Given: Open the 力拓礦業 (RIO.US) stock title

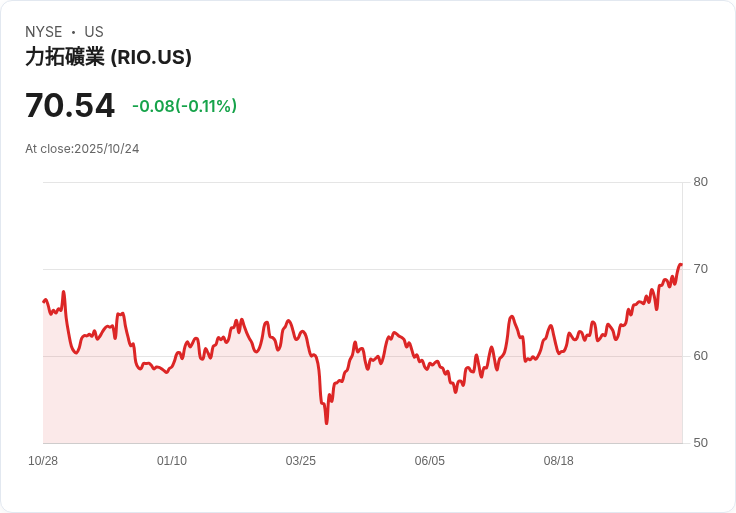Looking at the screenshot, I should [108, 57].
